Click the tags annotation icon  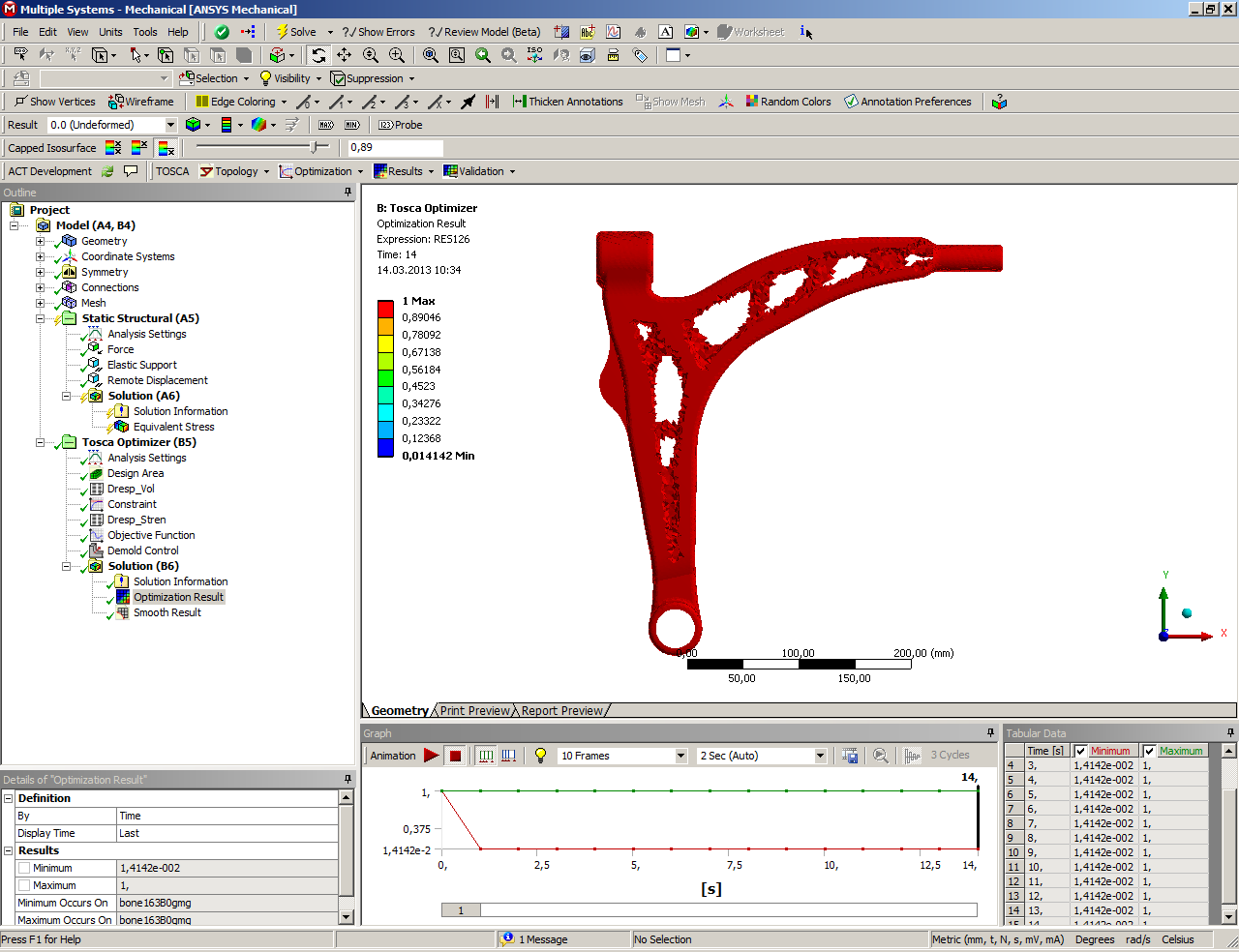pos(640,55)
